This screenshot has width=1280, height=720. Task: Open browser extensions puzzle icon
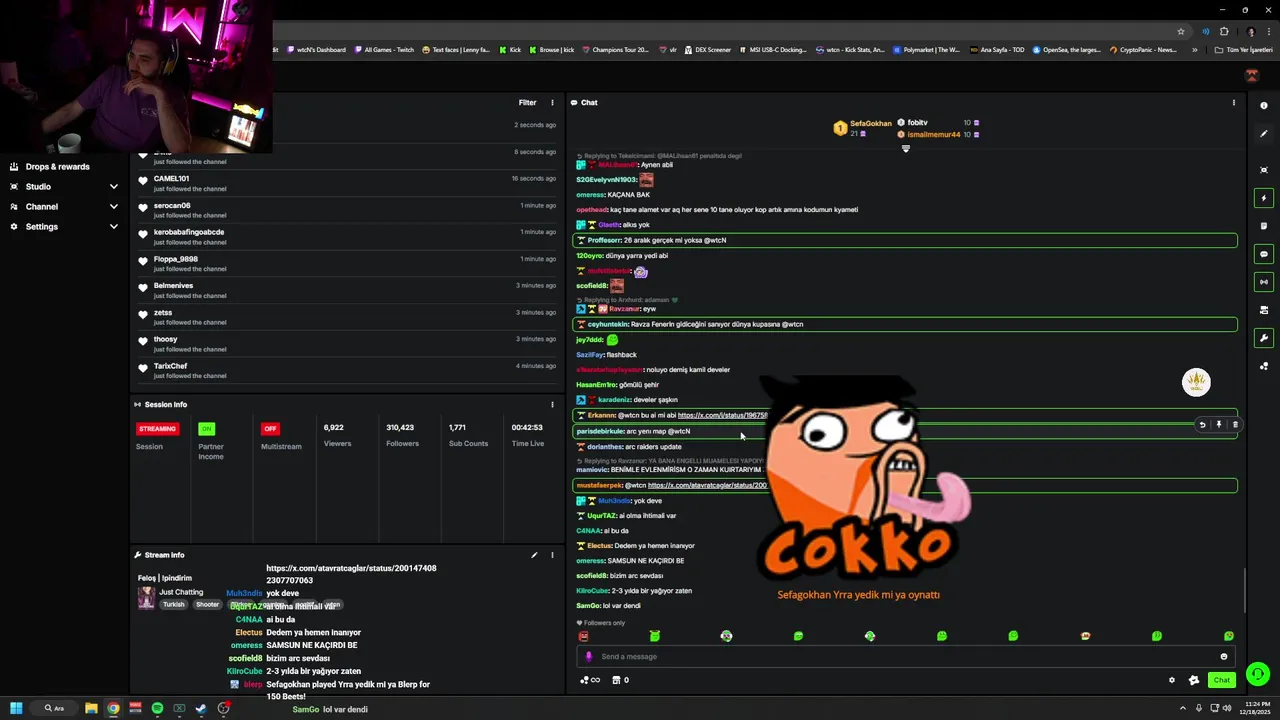[x=1224, y=31]
